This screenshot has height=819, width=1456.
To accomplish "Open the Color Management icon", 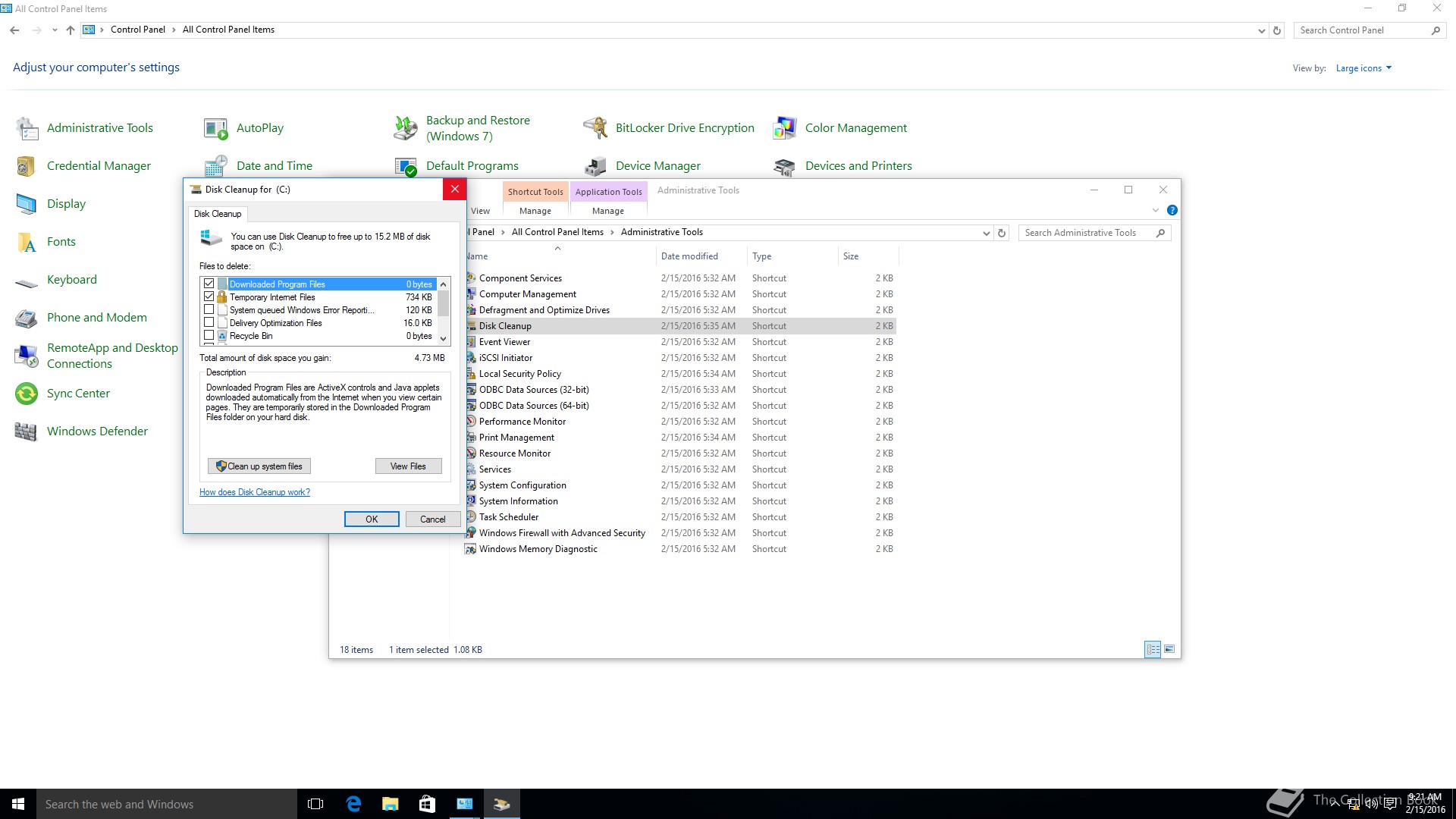I will pyautogui.click(x=785, y=128).
